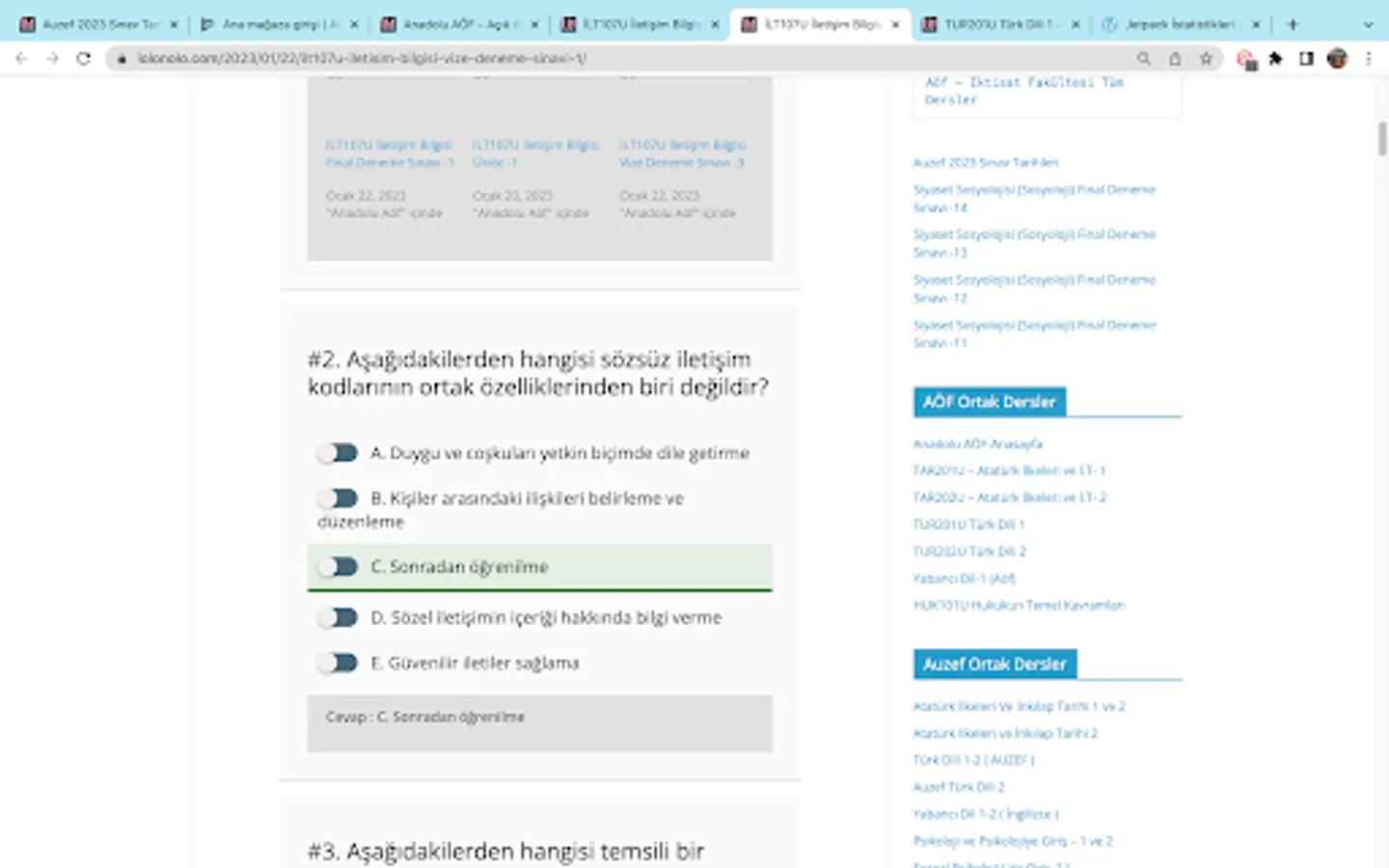
Task: Open İLT107U Final Deneme Sınavı -1 link
Action: pos(390,153)
